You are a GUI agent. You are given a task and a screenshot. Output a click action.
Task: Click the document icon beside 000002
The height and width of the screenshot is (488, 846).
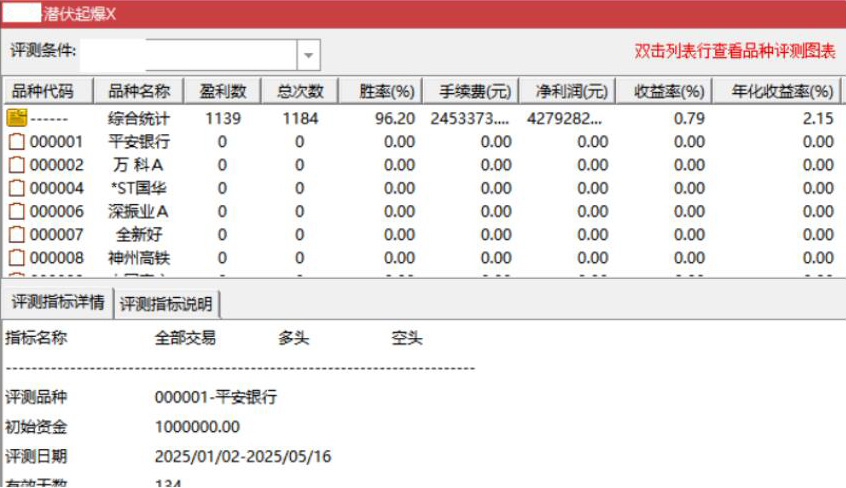tap(17, 165)
